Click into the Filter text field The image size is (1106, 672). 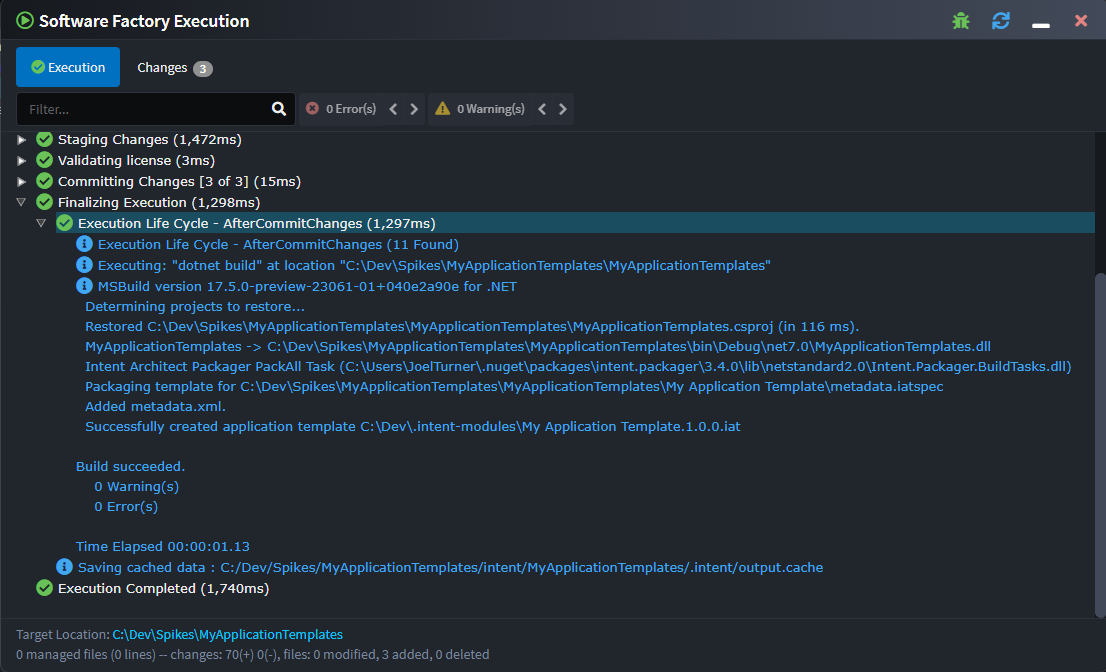tap(145, 109)
